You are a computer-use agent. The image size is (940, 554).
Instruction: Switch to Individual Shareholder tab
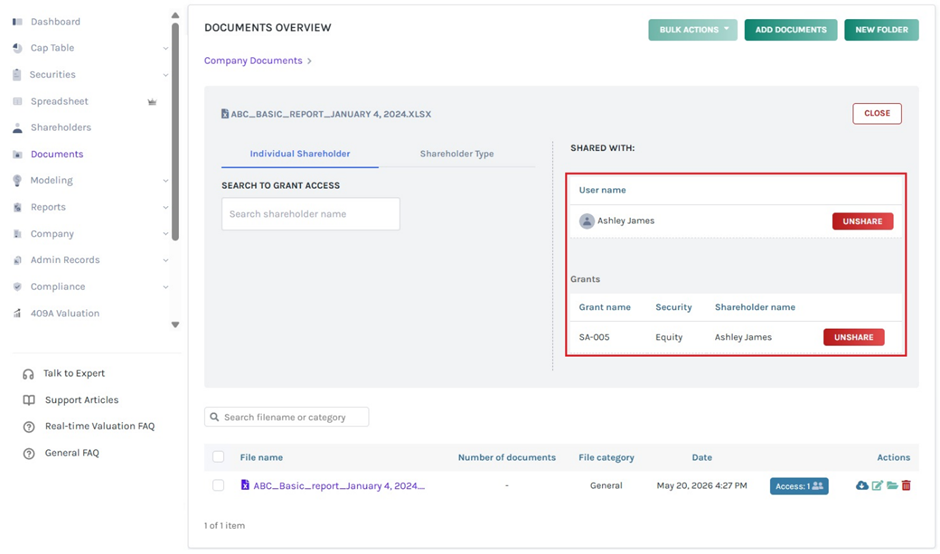point(300,154)
